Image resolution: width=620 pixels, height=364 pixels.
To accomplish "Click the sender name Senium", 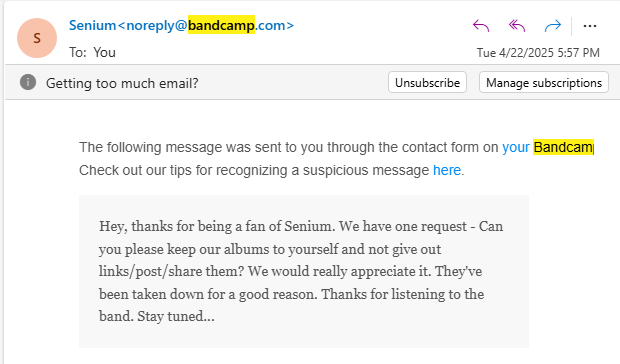I will coord(92,25).
